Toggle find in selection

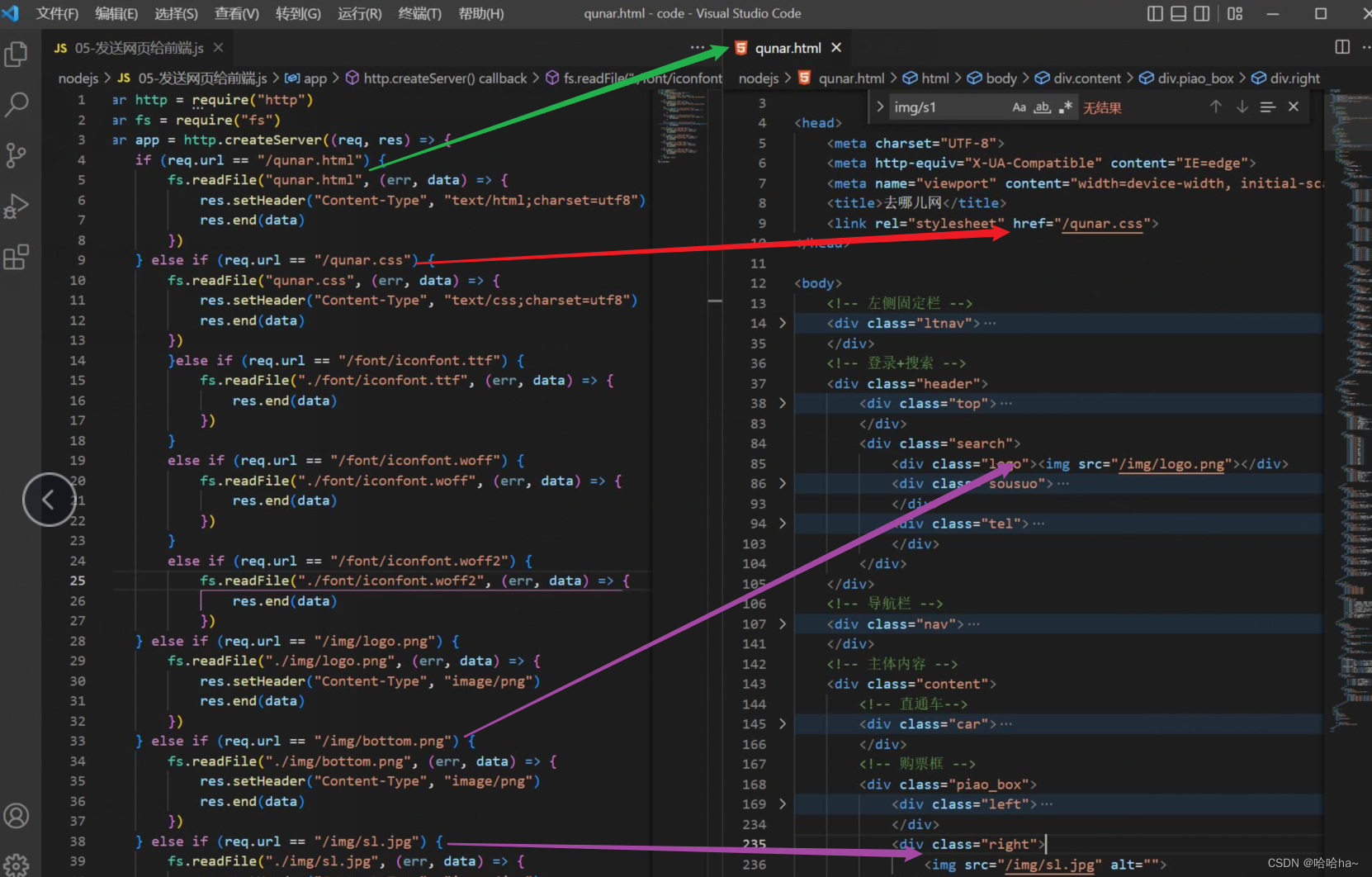click(1268, 107)
